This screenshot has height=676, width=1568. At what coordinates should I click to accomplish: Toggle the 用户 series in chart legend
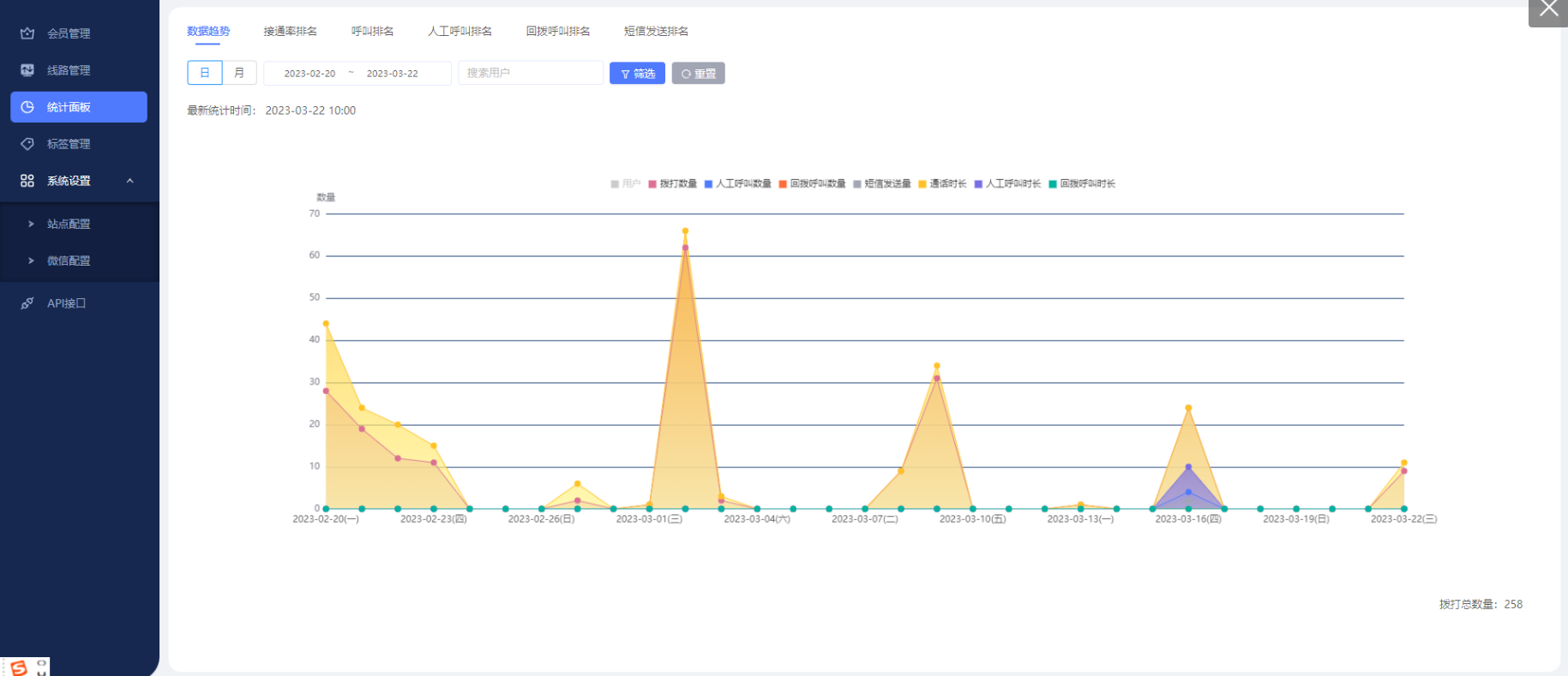pos(626,184)
